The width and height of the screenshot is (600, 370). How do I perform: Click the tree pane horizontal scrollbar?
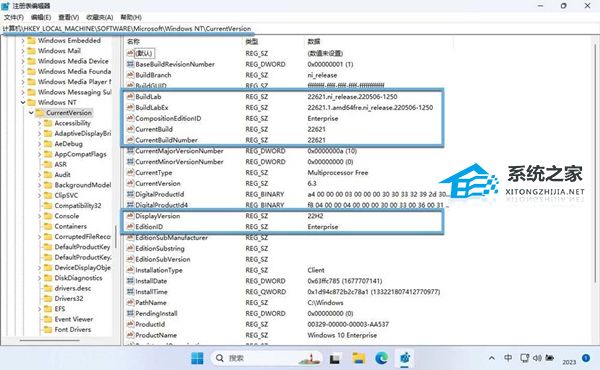(x=49, y=340)
